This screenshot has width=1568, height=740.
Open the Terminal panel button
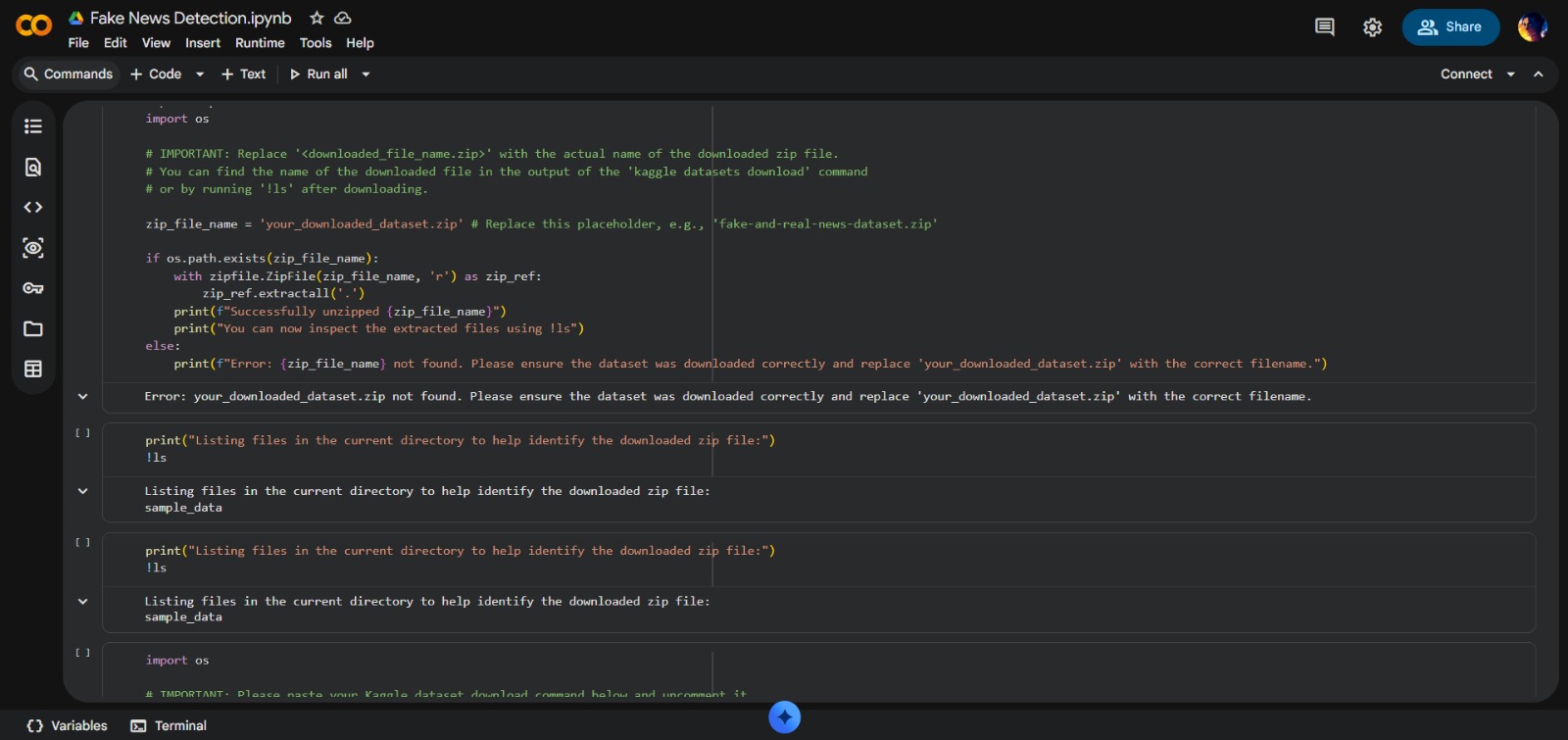169,726
